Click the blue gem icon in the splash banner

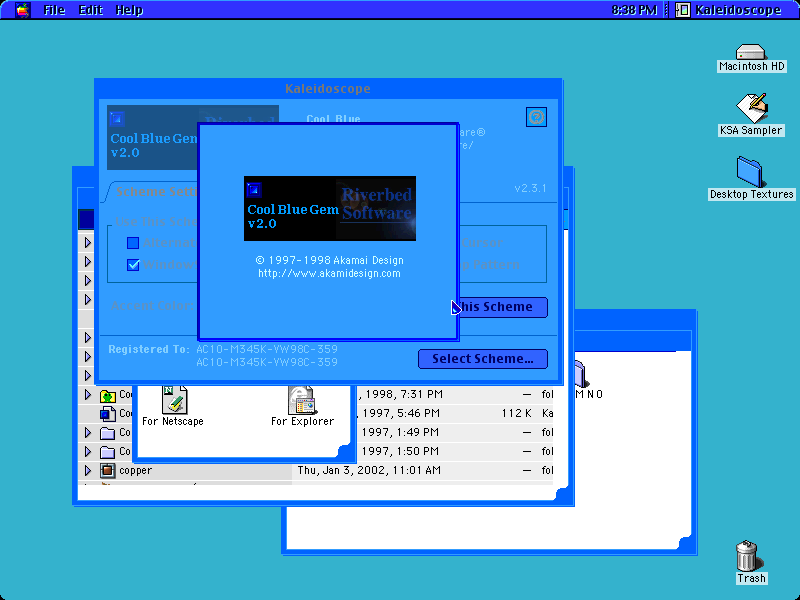(254, 190)
